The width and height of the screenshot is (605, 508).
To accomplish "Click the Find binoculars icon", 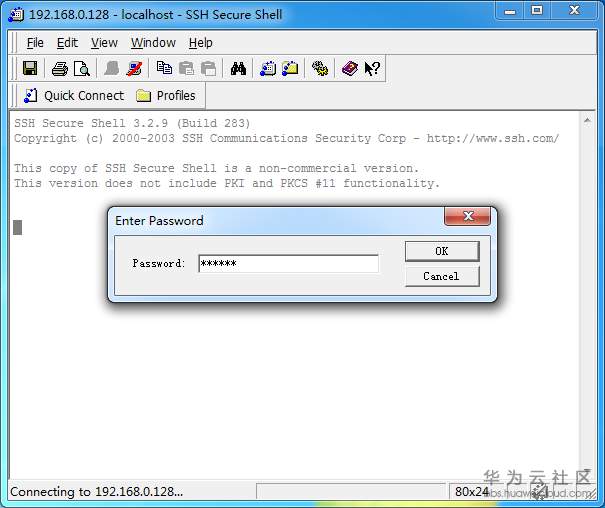I will pyautogui.click(x=238, y=69).
